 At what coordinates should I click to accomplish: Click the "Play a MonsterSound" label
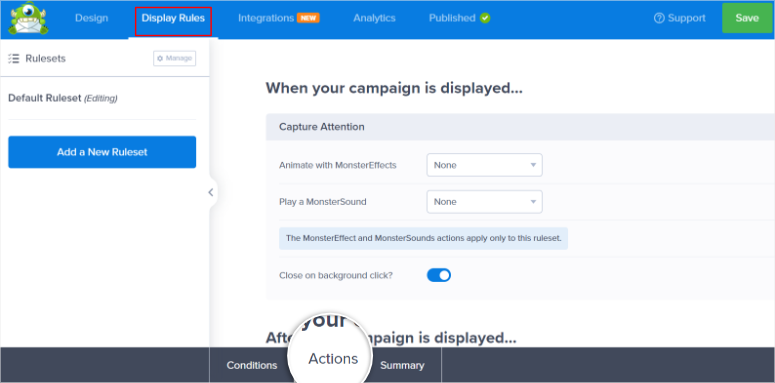[x=323, y=202]
